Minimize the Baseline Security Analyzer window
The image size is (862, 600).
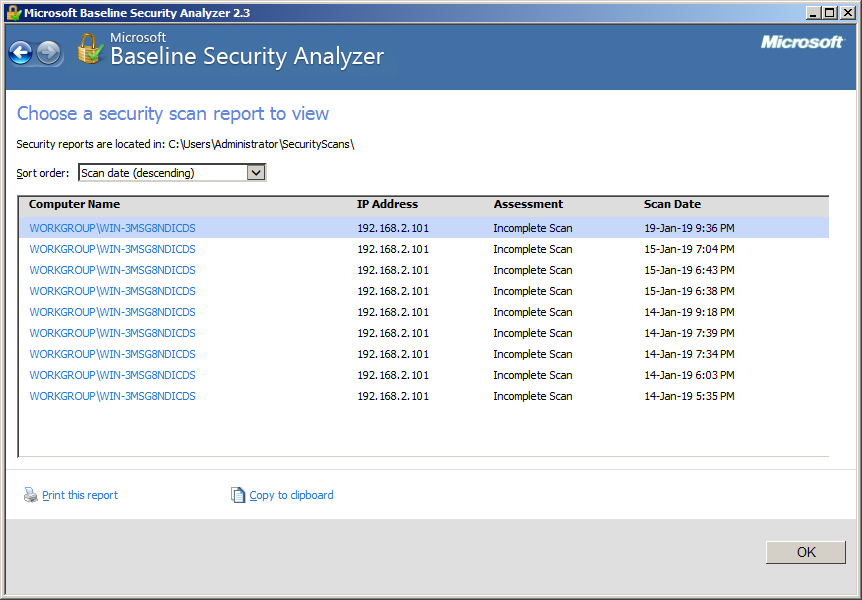813,13
